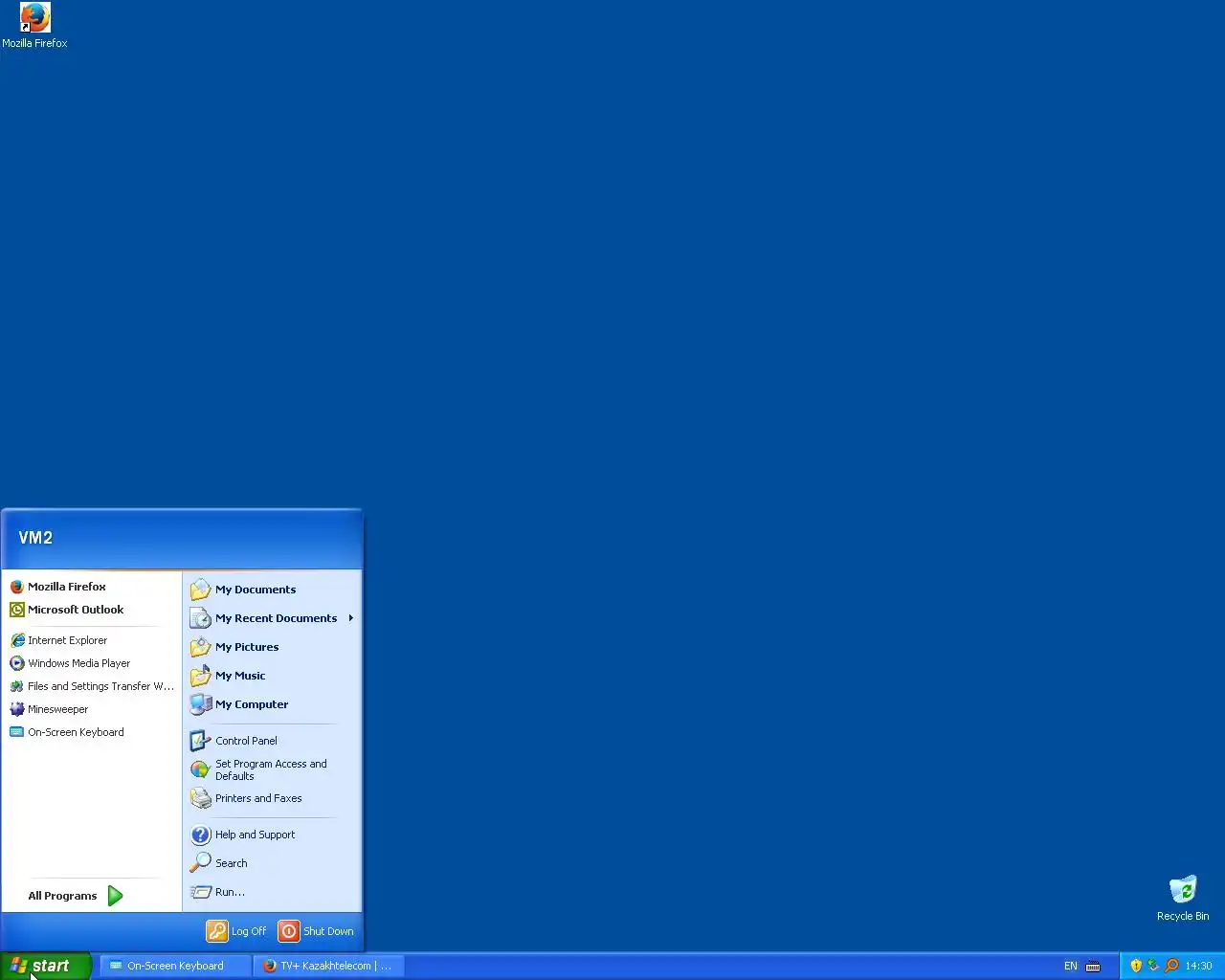The height and width of the screenshot is (980, 1225).
Task: Choose Set Program Access and Defaults
Action: (272, 769)
